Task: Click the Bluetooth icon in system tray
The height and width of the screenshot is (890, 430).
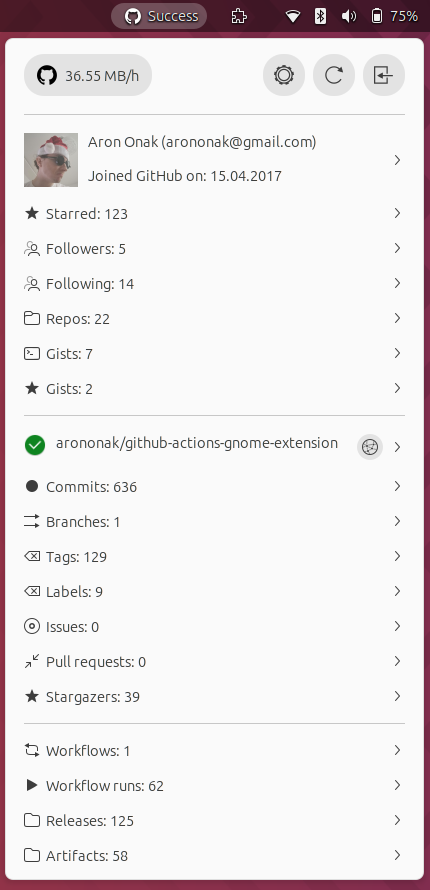Action: tap(321, 16)
